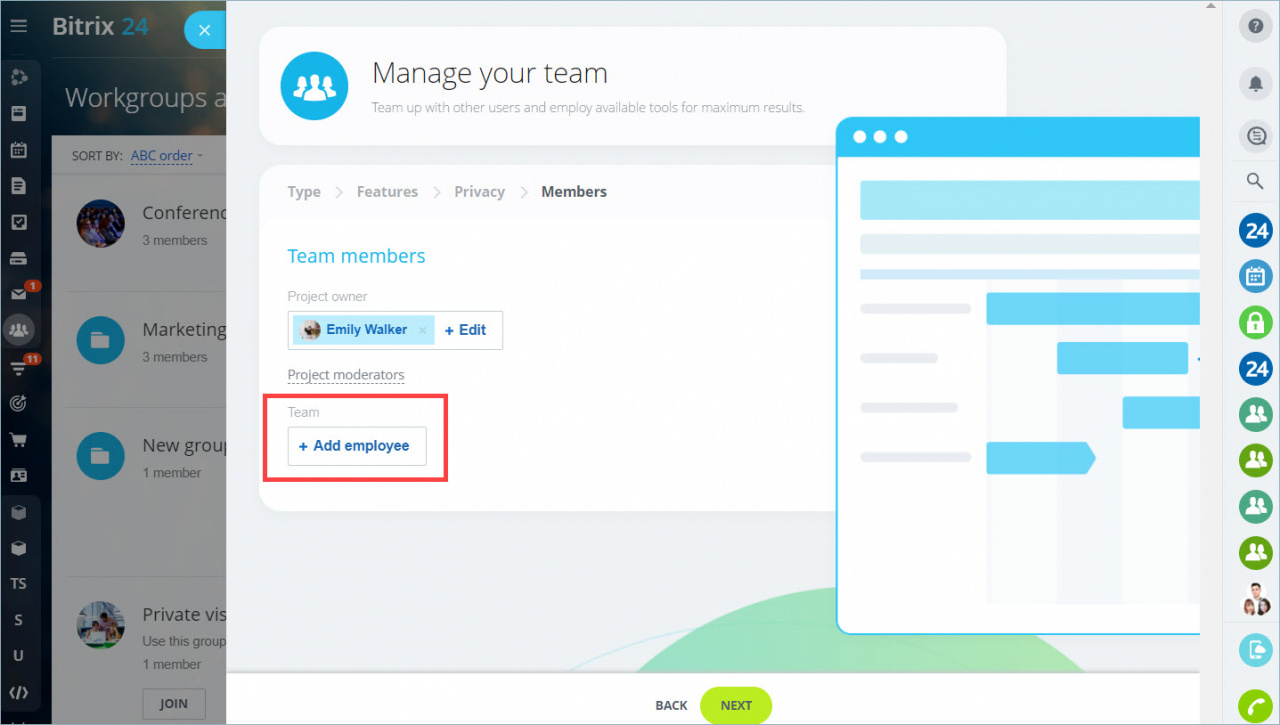This screenshot has width=1280, height=725.
Task: Go to the Type step
Action: pos(304,192)
